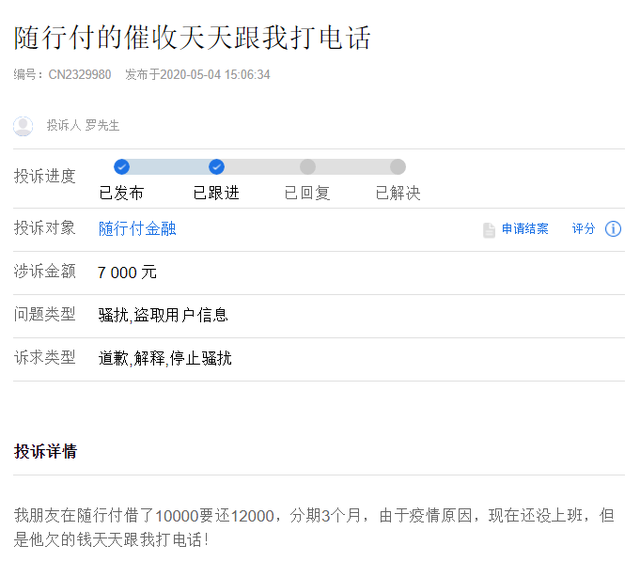Click the complainant avatar icon
Viewport: 640px width, 561px height.
click(23, 126)
